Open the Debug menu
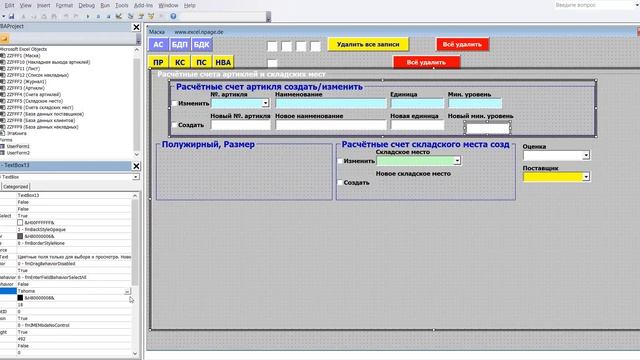Screen dimensions: 640x360 tap(87, 5)
